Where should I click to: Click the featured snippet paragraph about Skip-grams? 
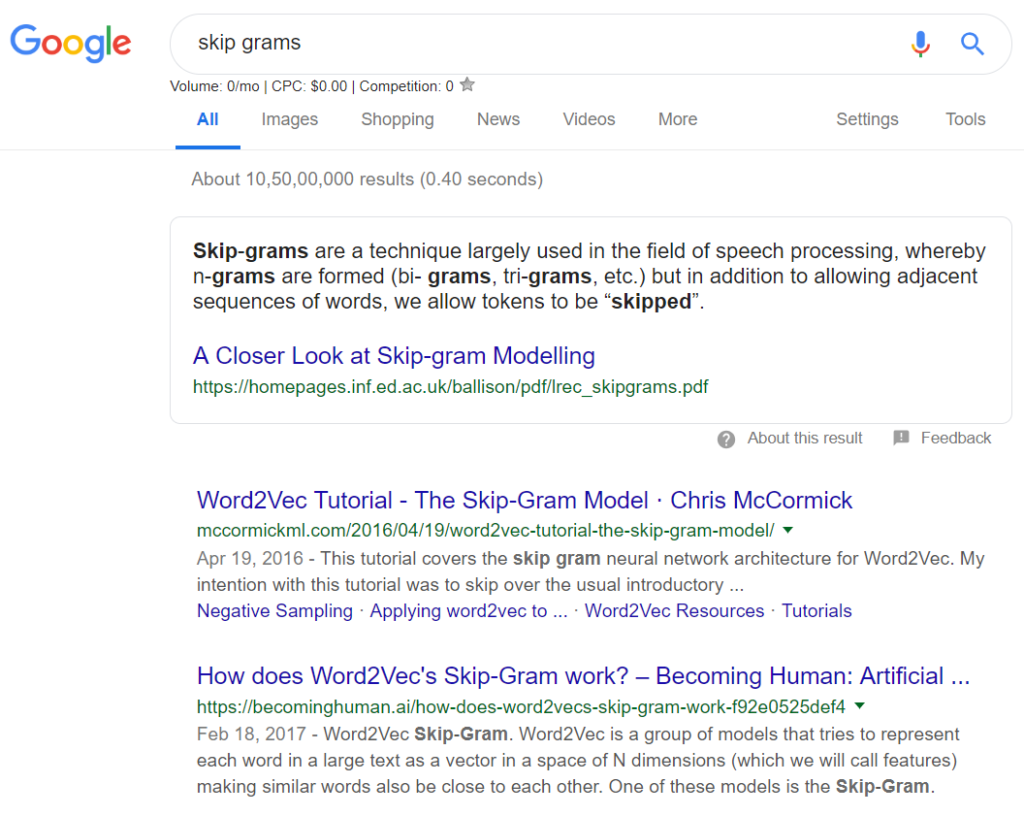coord(589,276)
